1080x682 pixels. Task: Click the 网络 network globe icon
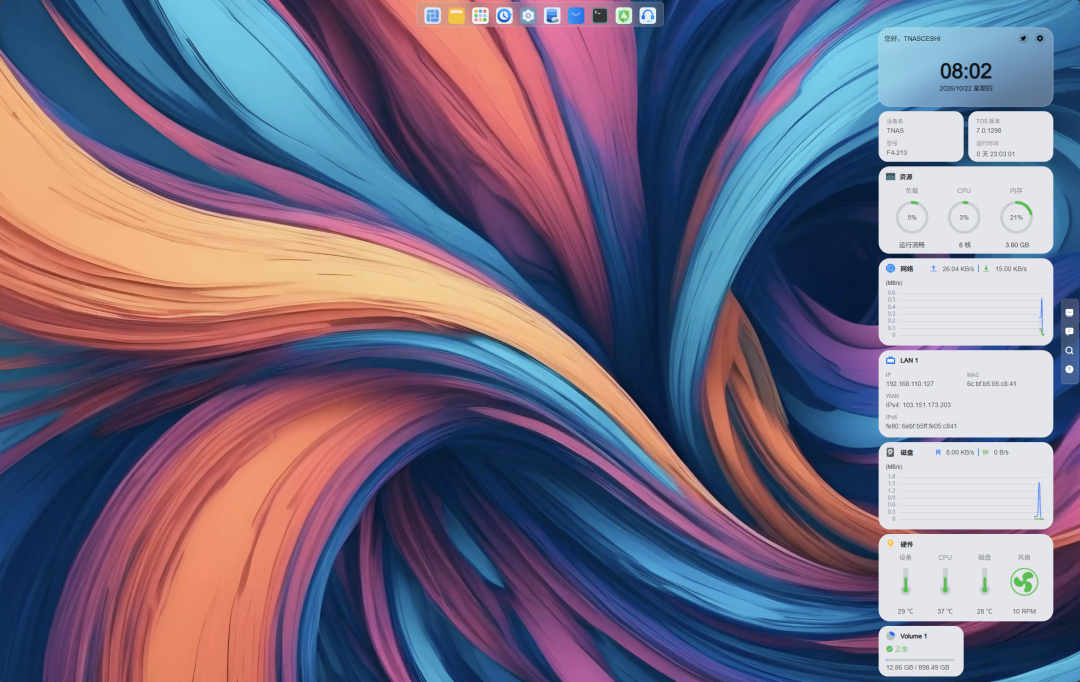891,269
